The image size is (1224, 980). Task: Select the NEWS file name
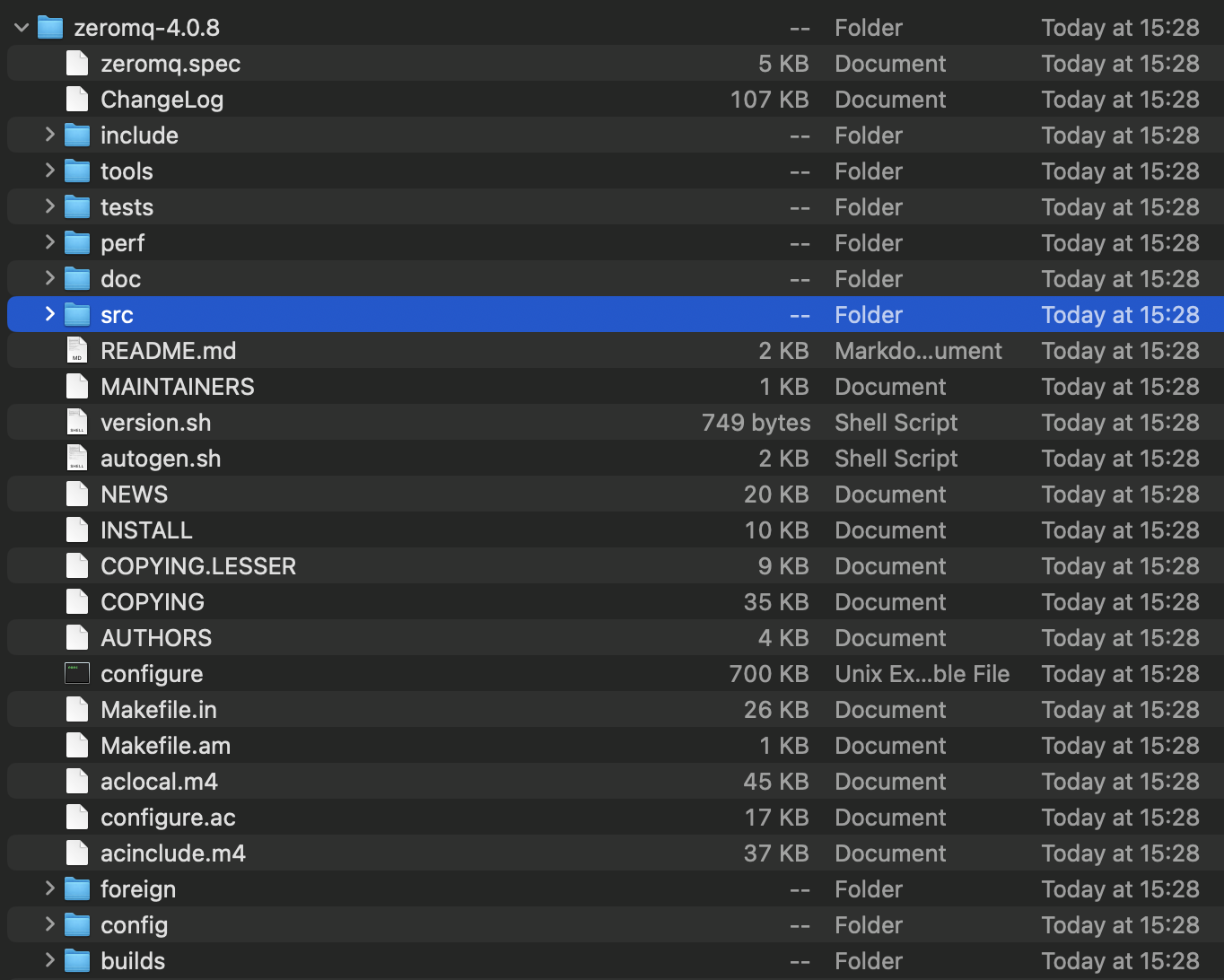click(135, 494)
